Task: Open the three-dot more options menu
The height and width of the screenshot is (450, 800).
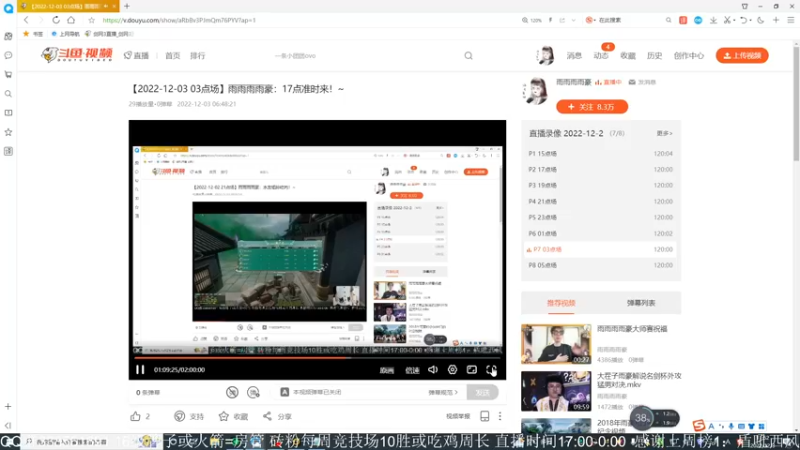Action: tap(500, 416)
